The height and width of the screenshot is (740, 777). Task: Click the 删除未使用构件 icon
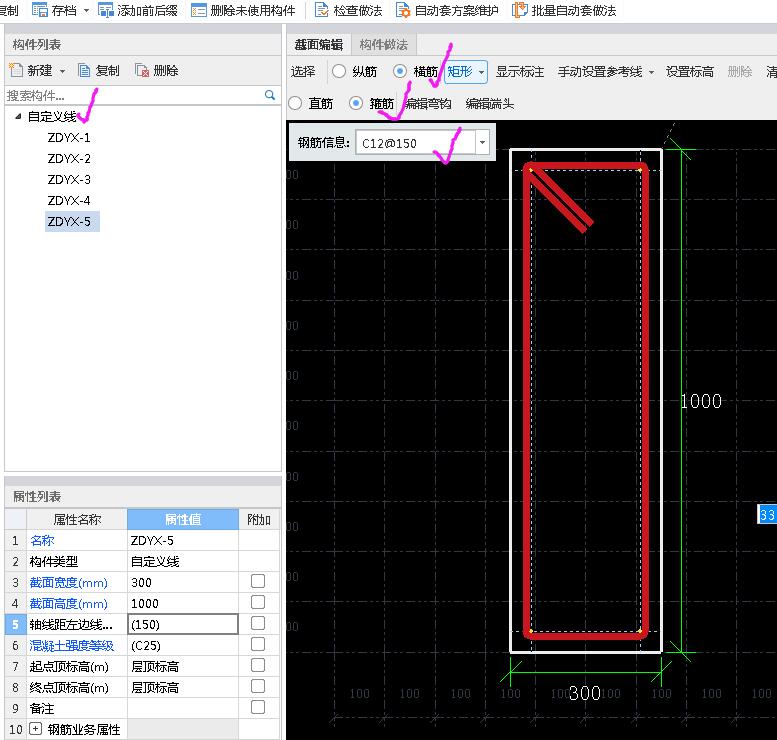click(x=199, y=10)
